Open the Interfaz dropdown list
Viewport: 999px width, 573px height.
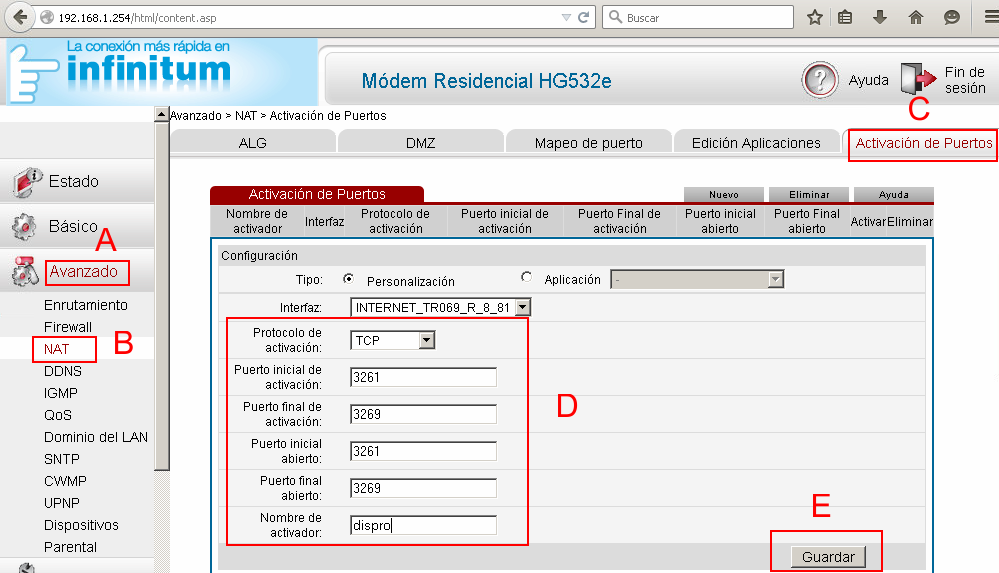522,308
